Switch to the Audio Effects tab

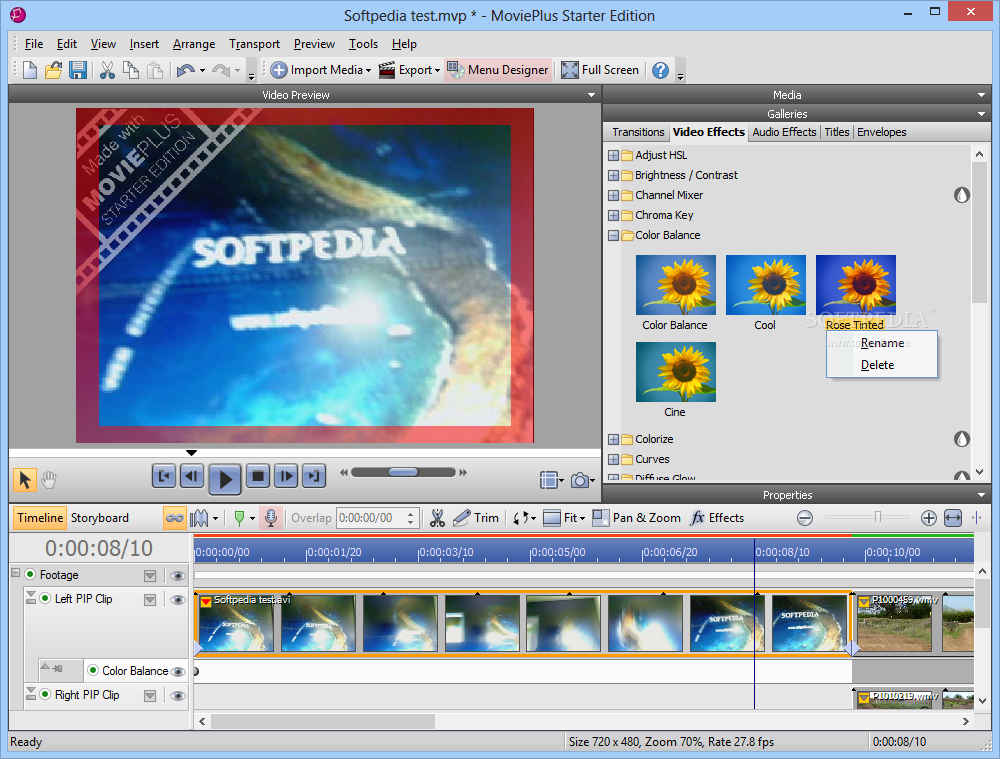coord(784,132)
